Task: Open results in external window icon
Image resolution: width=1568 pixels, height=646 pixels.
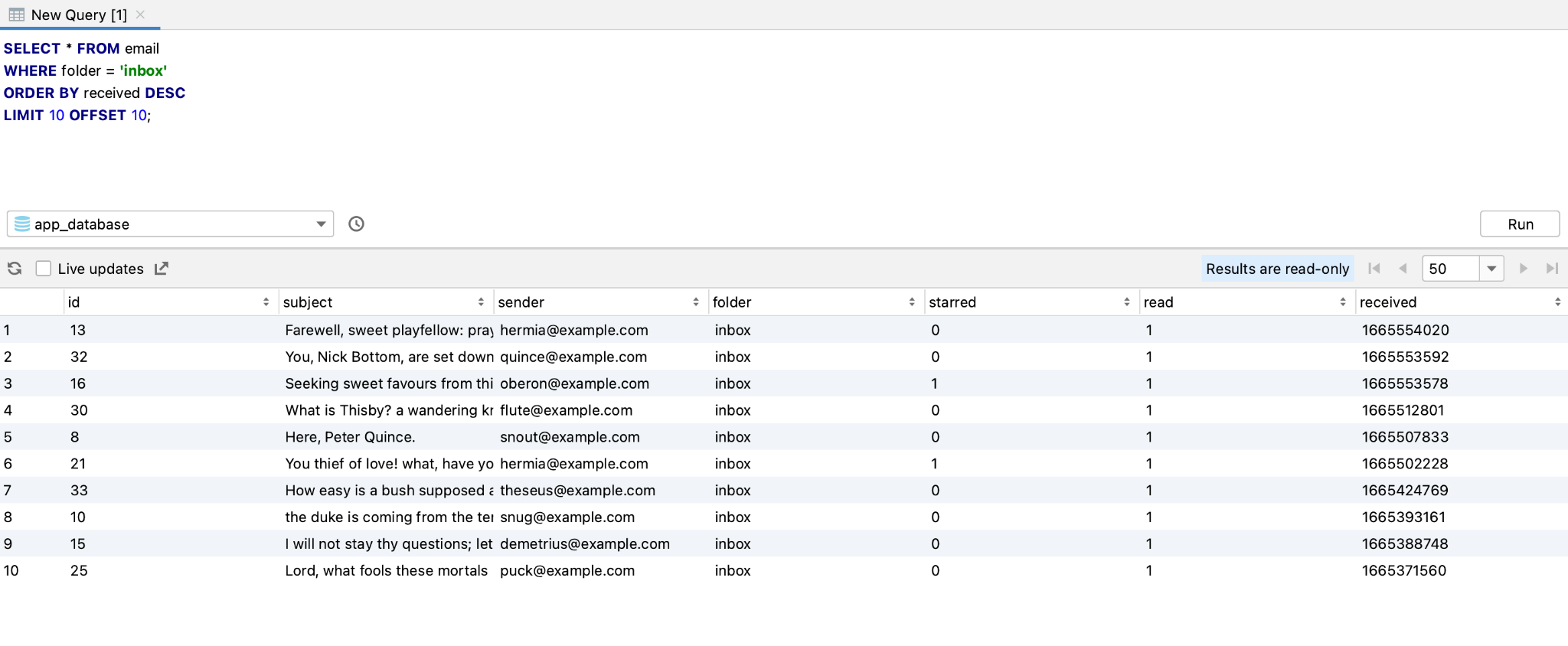Action: click(162, 269)
